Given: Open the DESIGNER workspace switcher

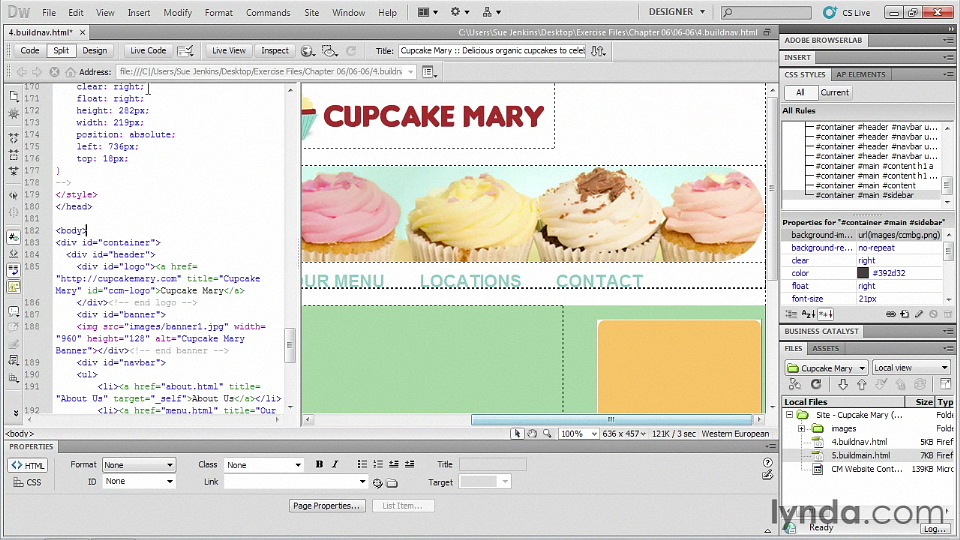Looking at the screenshot, I should (677, 12).
